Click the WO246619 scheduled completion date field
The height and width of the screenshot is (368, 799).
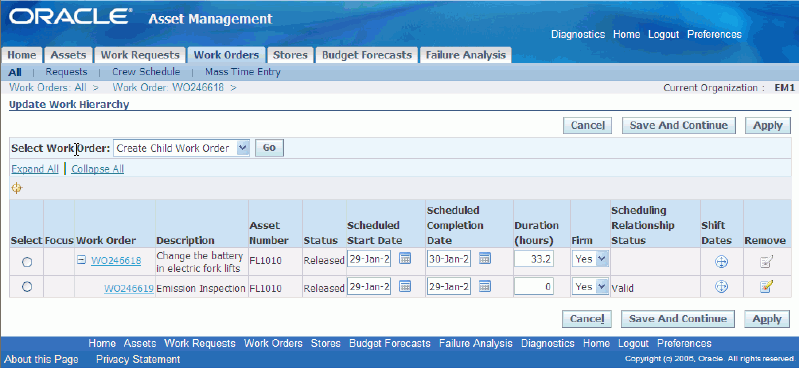pyautogui.click(x=449, y=286)
